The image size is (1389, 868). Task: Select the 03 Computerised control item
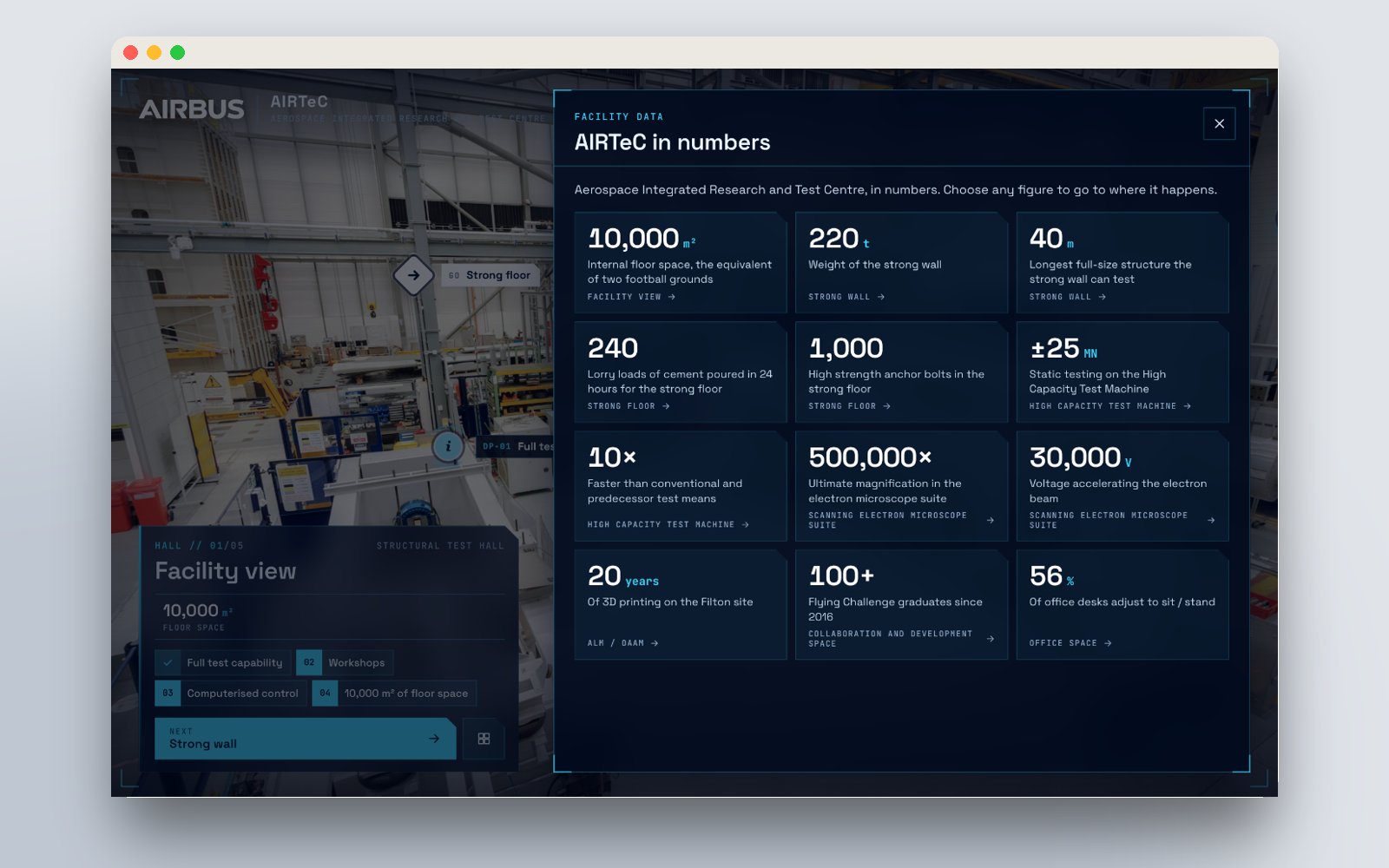231,694
